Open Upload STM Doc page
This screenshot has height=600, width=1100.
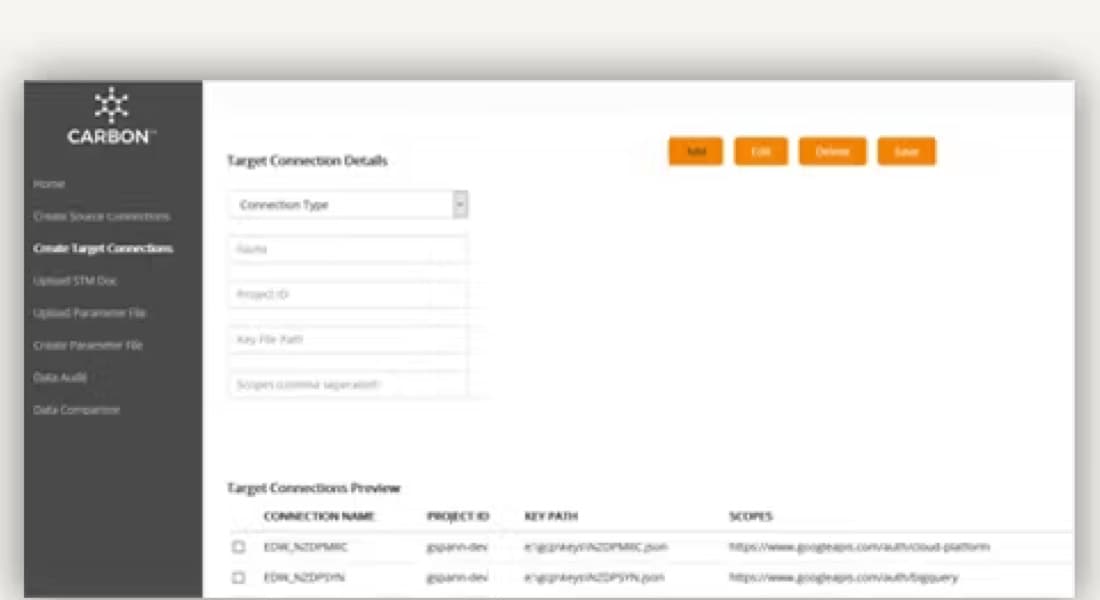pyautogui.click(x=75, y=281)
